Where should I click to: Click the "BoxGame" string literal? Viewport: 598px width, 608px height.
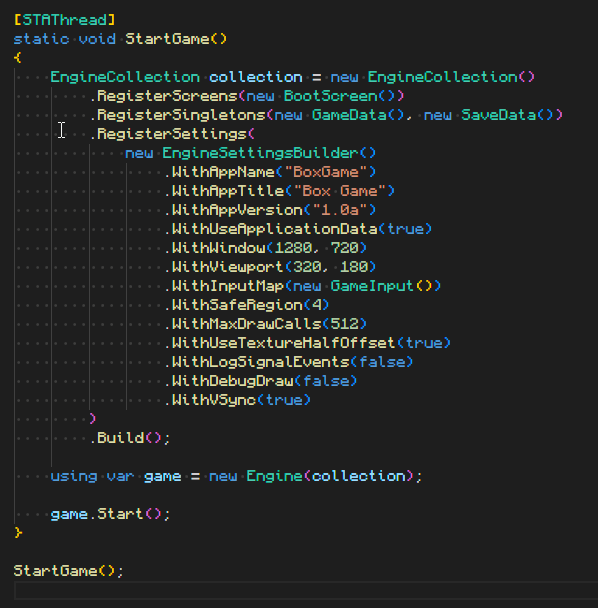click(x=326, y=172)
